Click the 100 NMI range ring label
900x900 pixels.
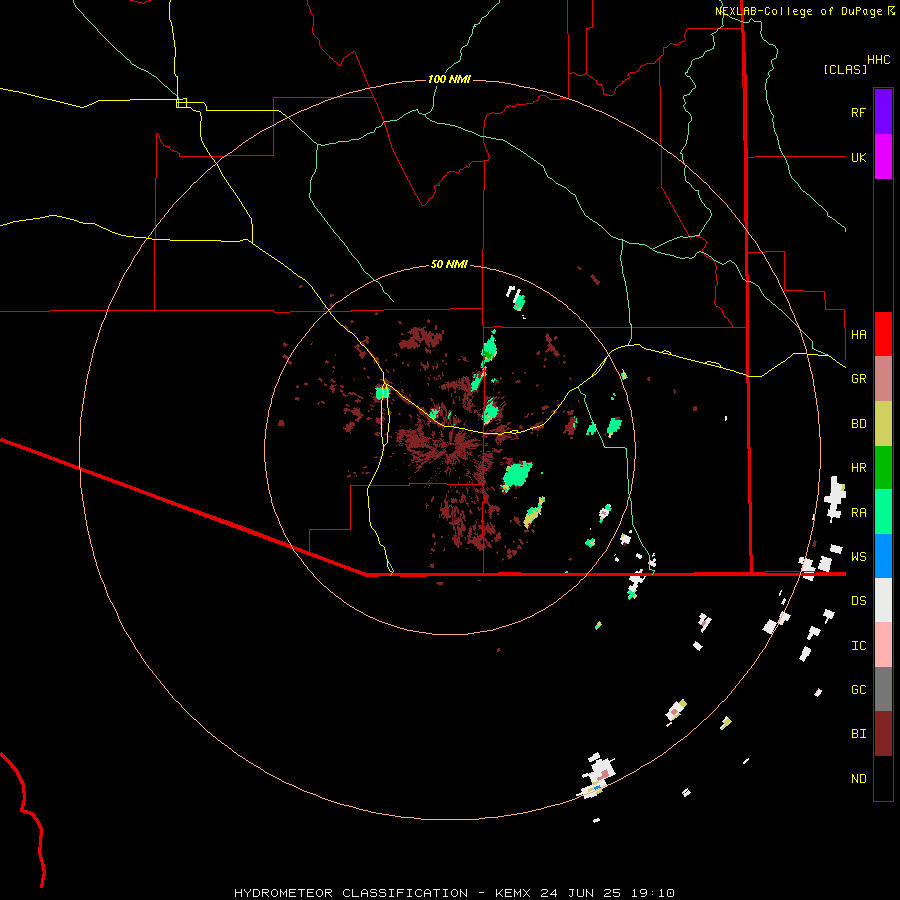[449, 79]
